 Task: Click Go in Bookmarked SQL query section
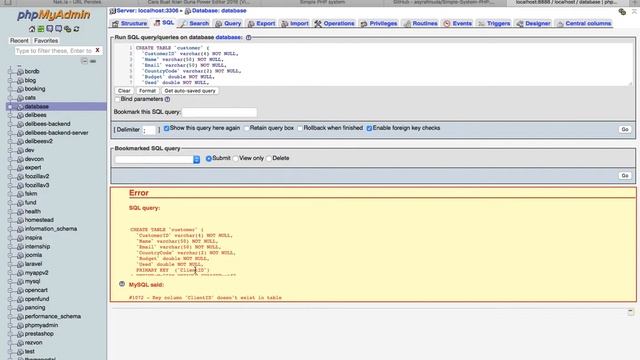coord(625,176)
